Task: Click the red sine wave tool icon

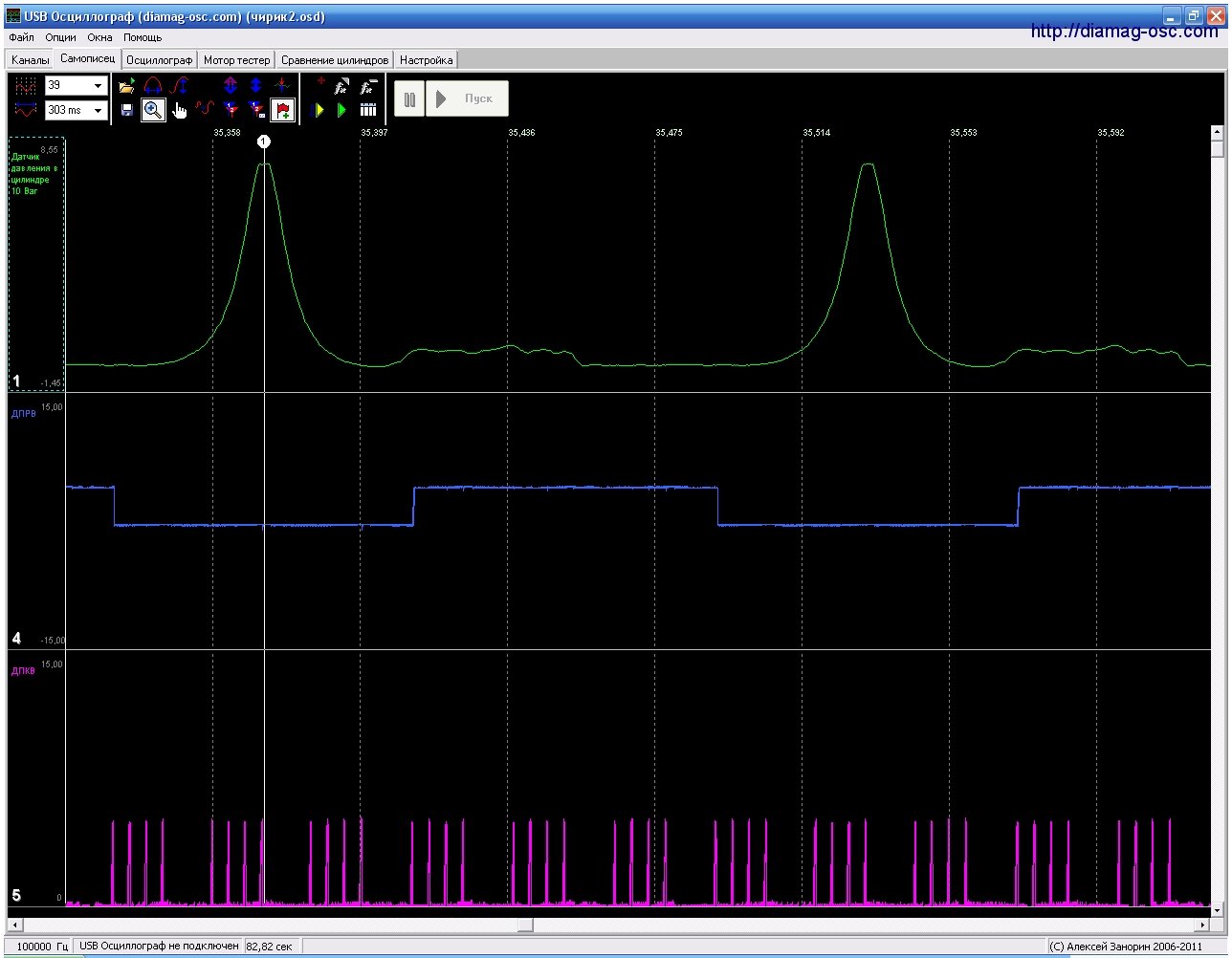Action: [205, 110]
